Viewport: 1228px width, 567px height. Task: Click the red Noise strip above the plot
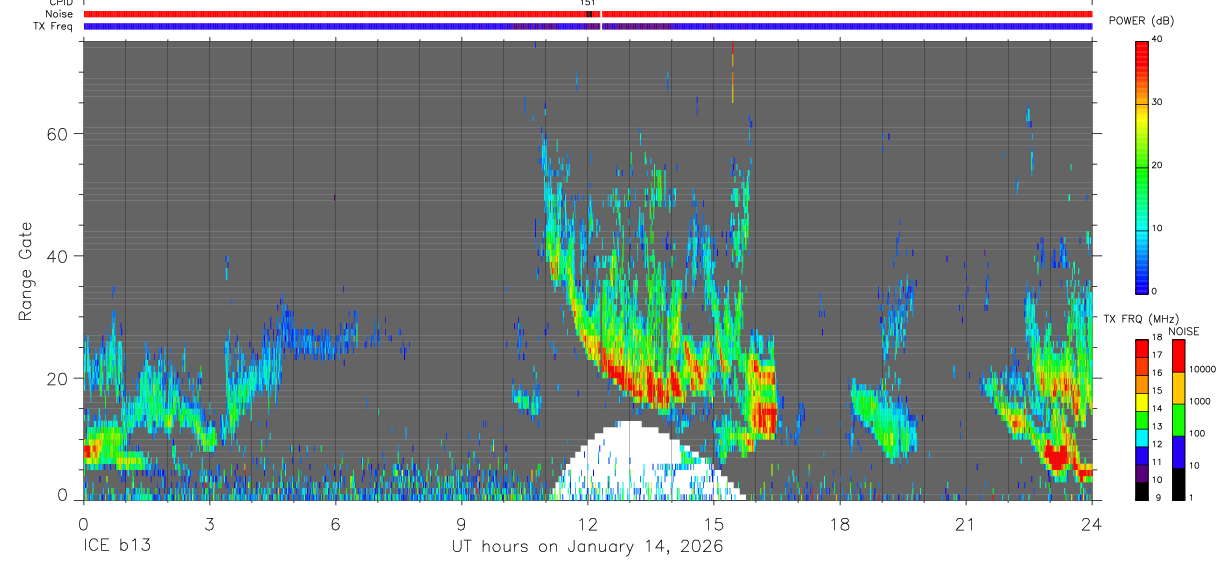[588, 14]
